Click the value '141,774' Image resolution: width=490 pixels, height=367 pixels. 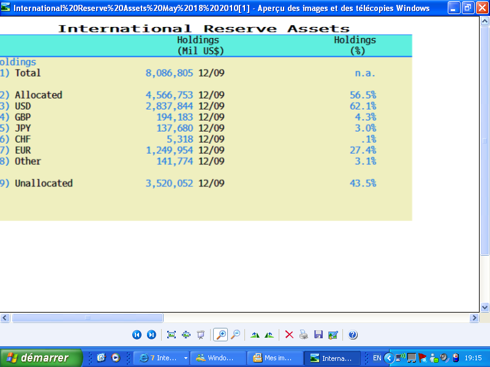(x=175, y=161)
